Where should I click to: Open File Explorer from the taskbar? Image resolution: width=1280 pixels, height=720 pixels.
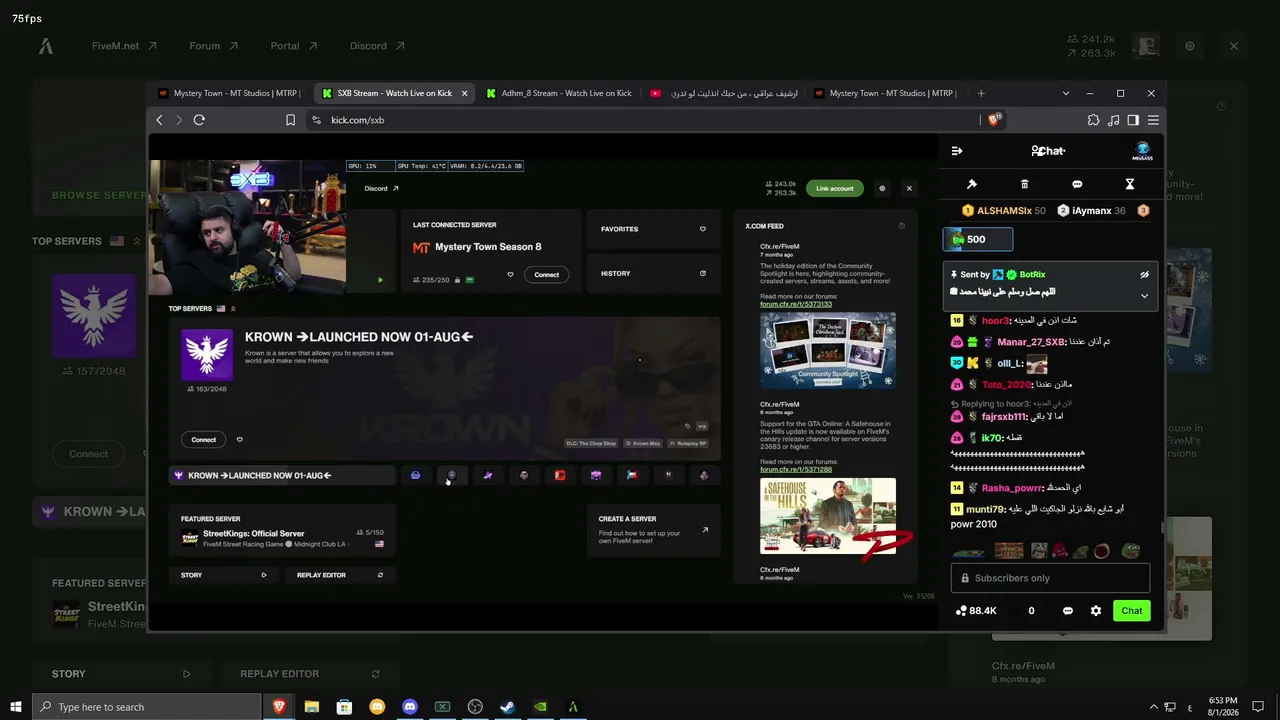311,707
